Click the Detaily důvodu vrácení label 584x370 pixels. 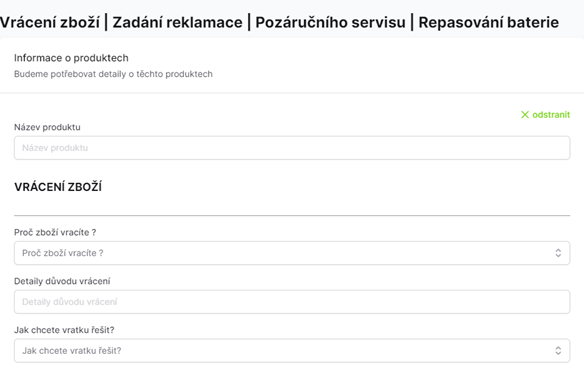[x=62, y=281]
